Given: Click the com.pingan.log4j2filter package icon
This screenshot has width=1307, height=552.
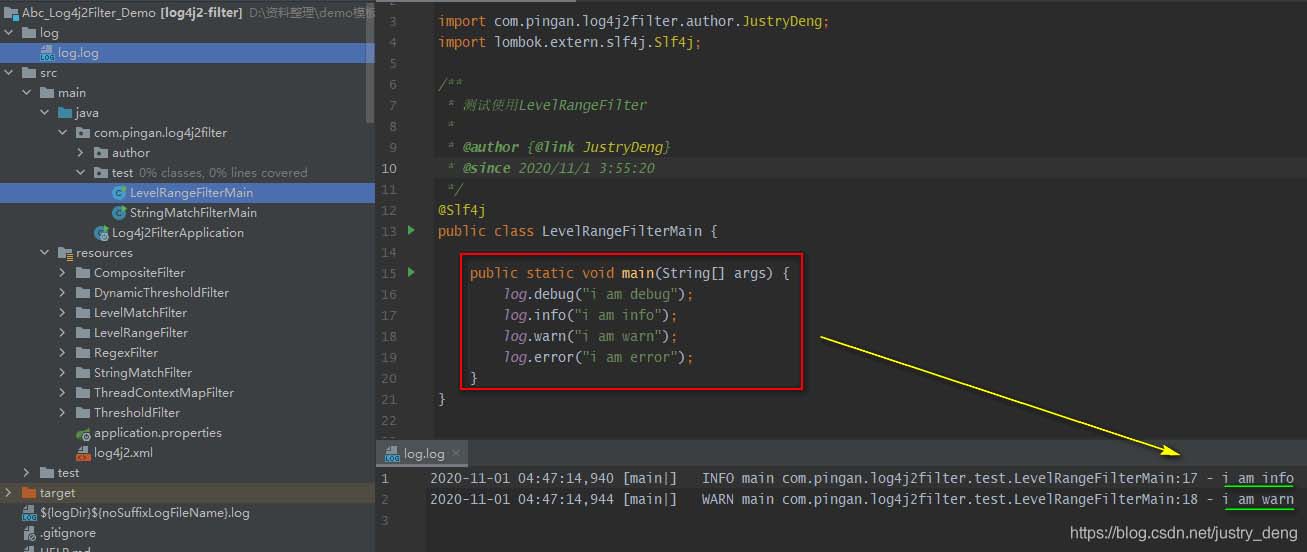Looking at the screenshot, I should [84, 133].
